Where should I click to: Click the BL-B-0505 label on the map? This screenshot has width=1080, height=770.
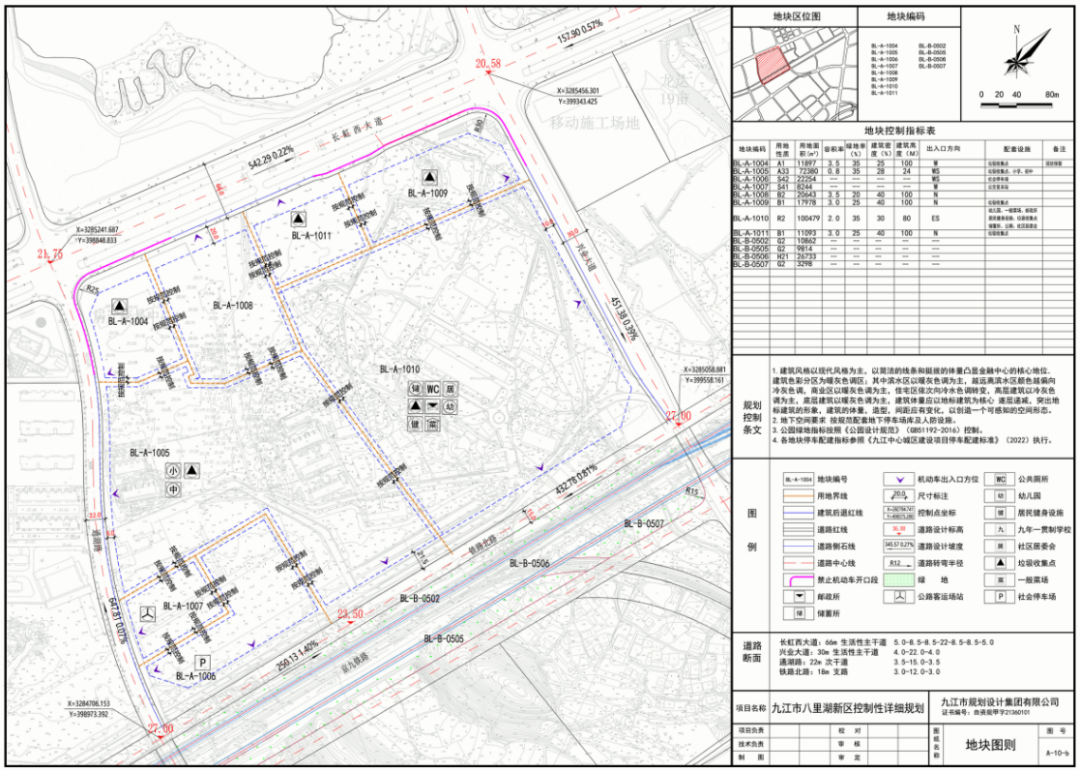click(444, 638)
